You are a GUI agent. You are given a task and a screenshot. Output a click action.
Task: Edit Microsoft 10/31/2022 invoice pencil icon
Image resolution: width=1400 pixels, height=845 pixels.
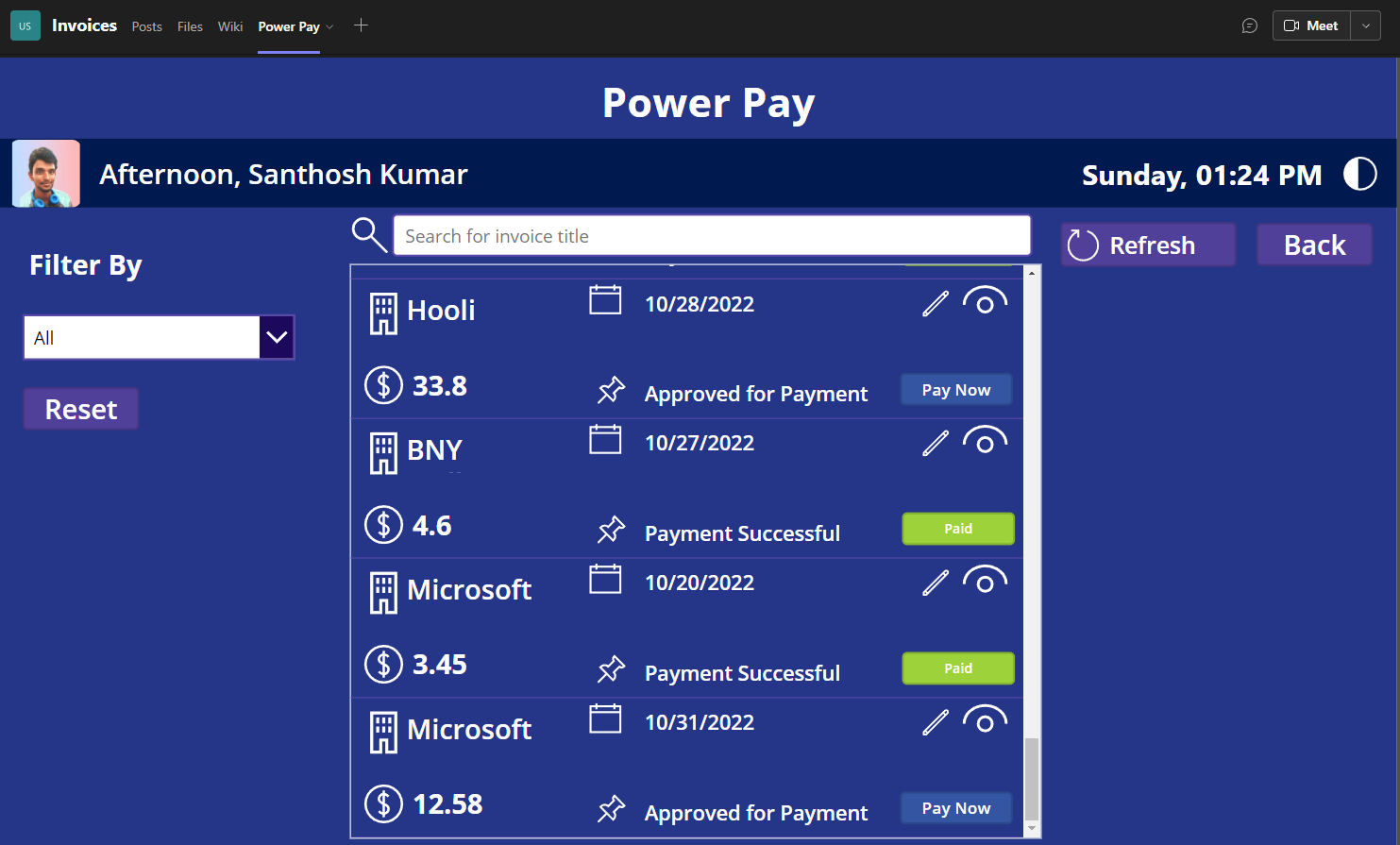pos(936,722)
